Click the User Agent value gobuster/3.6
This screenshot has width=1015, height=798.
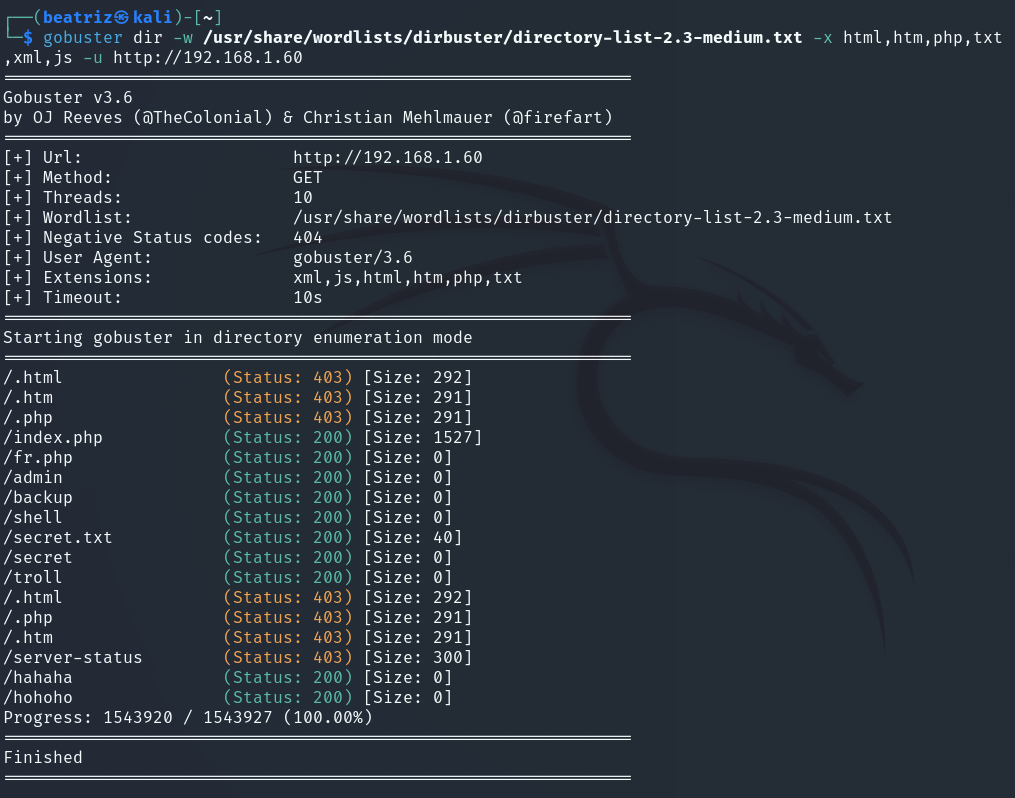click(353, 258)
